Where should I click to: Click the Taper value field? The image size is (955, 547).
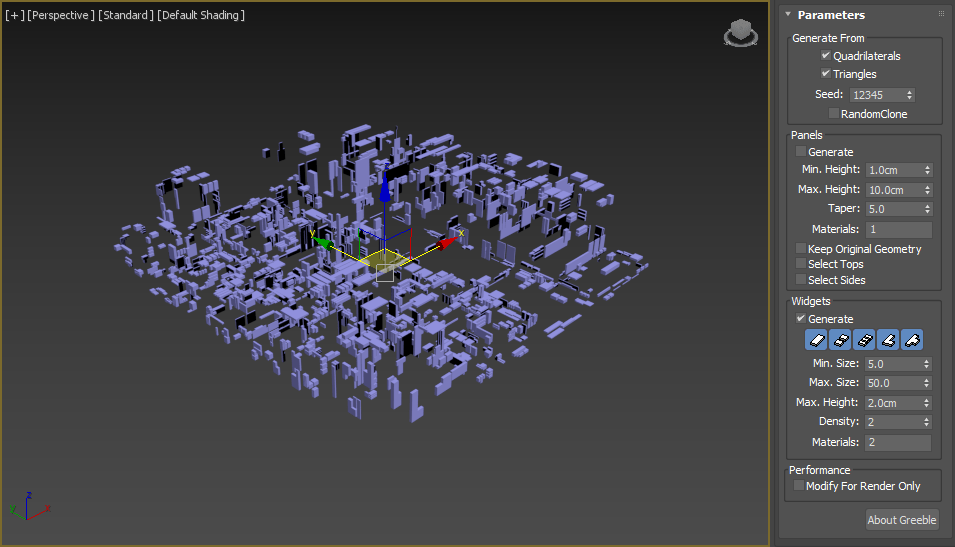pyautogui.click(x=894, y=209)
